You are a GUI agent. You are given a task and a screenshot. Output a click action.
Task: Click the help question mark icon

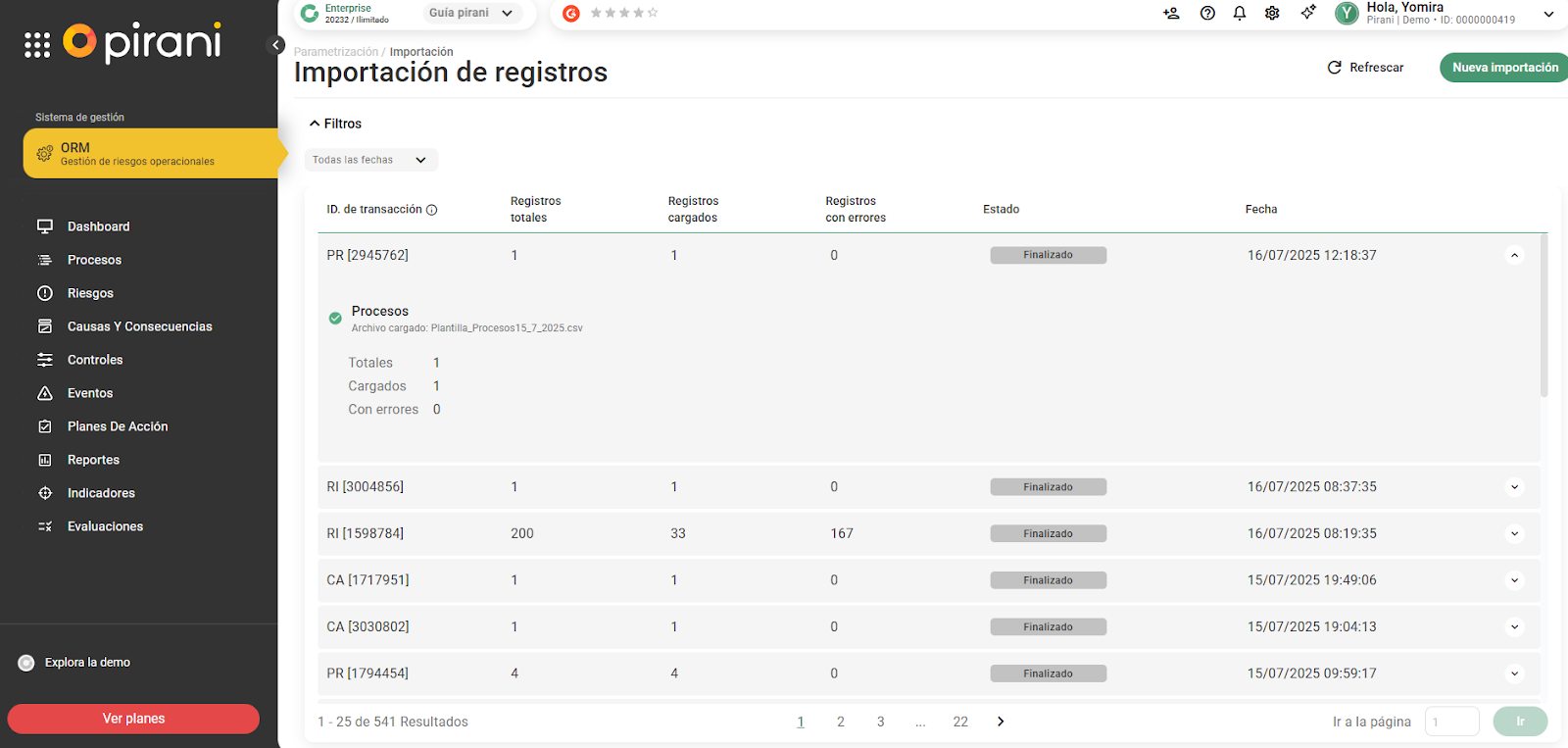[1207, 13]
